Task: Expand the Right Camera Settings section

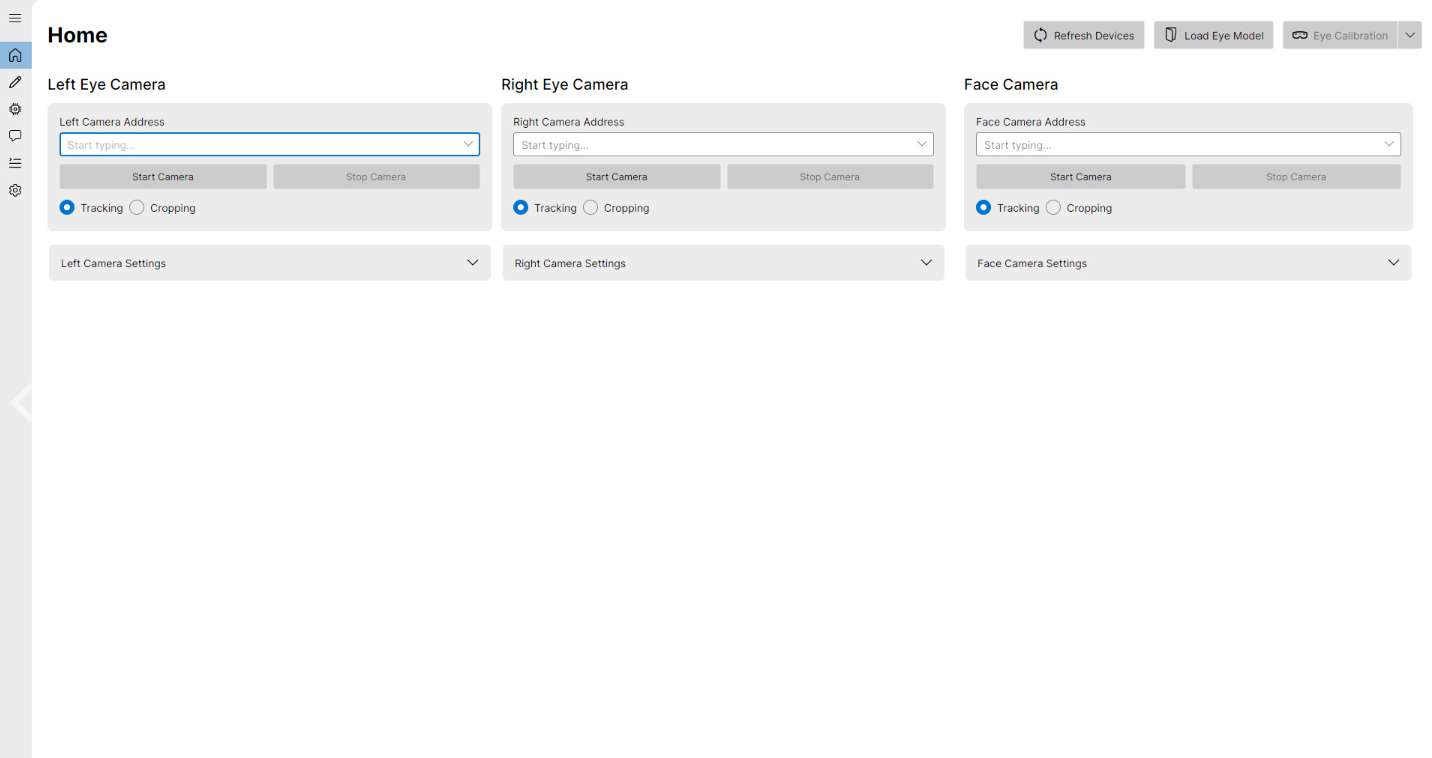Action: [723, 263]
